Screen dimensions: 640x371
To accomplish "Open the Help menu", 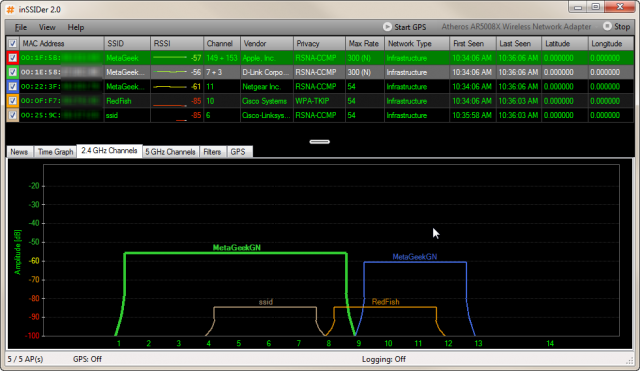I will point(76,27).
